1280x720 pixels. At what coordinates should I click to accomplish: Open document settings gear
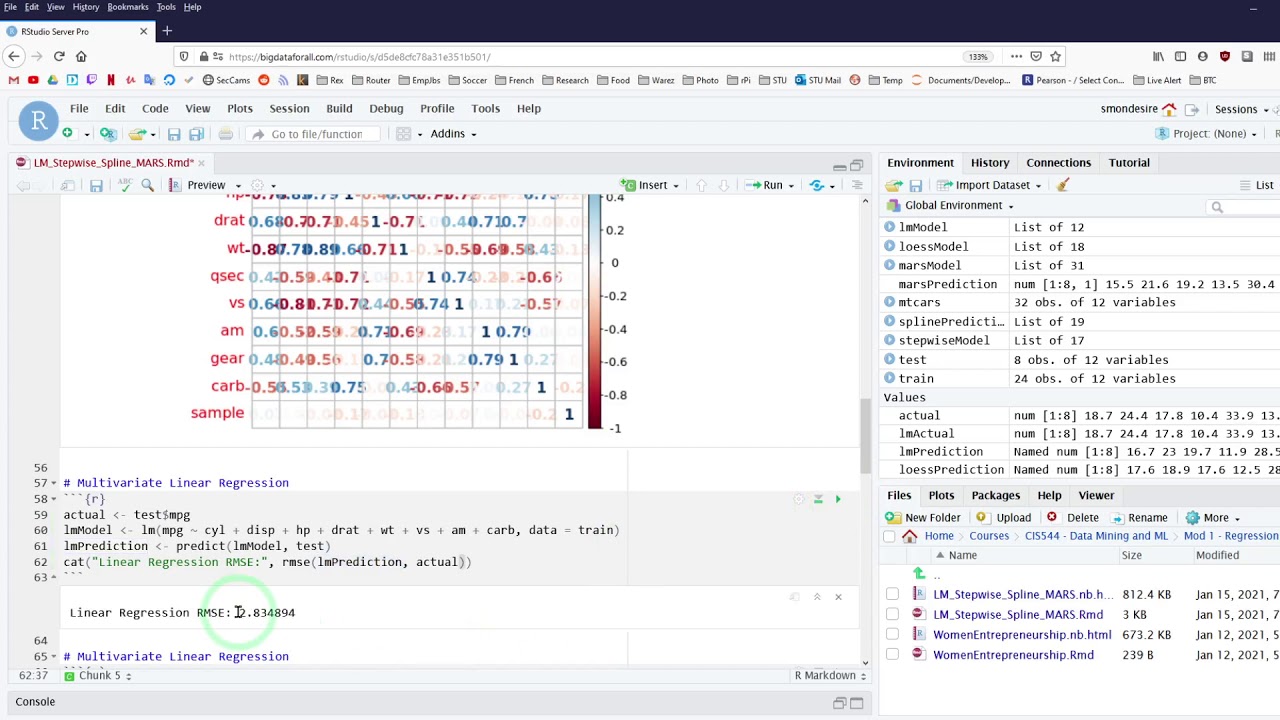[257, 185]
